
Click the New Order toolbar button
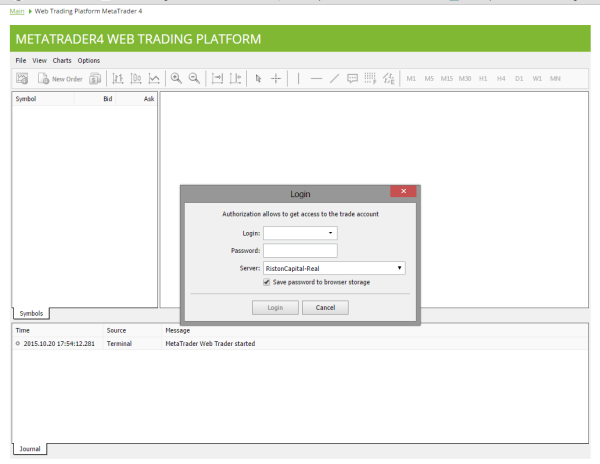click(x=60, y=79)
